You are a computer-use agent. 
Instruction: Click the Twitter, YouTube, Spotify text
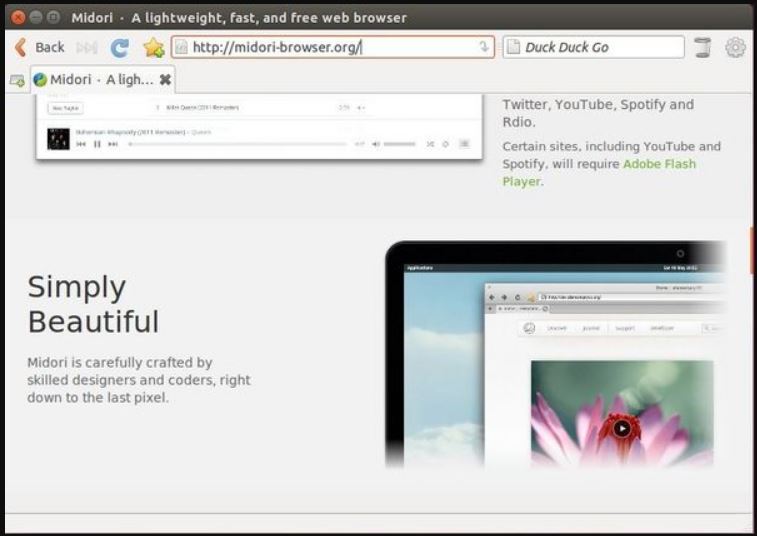pos(598,113)
